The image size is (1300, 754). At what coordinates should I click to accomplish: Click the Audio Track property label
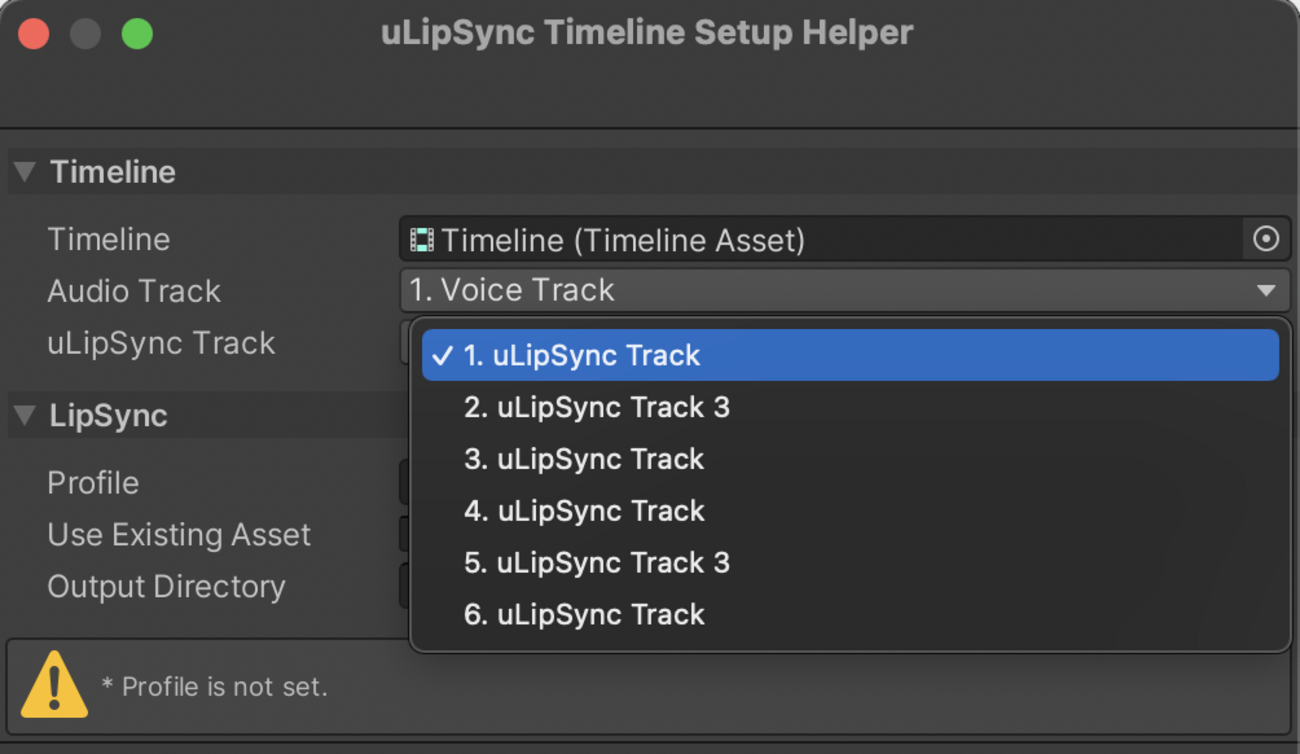(x=134, y=291)
